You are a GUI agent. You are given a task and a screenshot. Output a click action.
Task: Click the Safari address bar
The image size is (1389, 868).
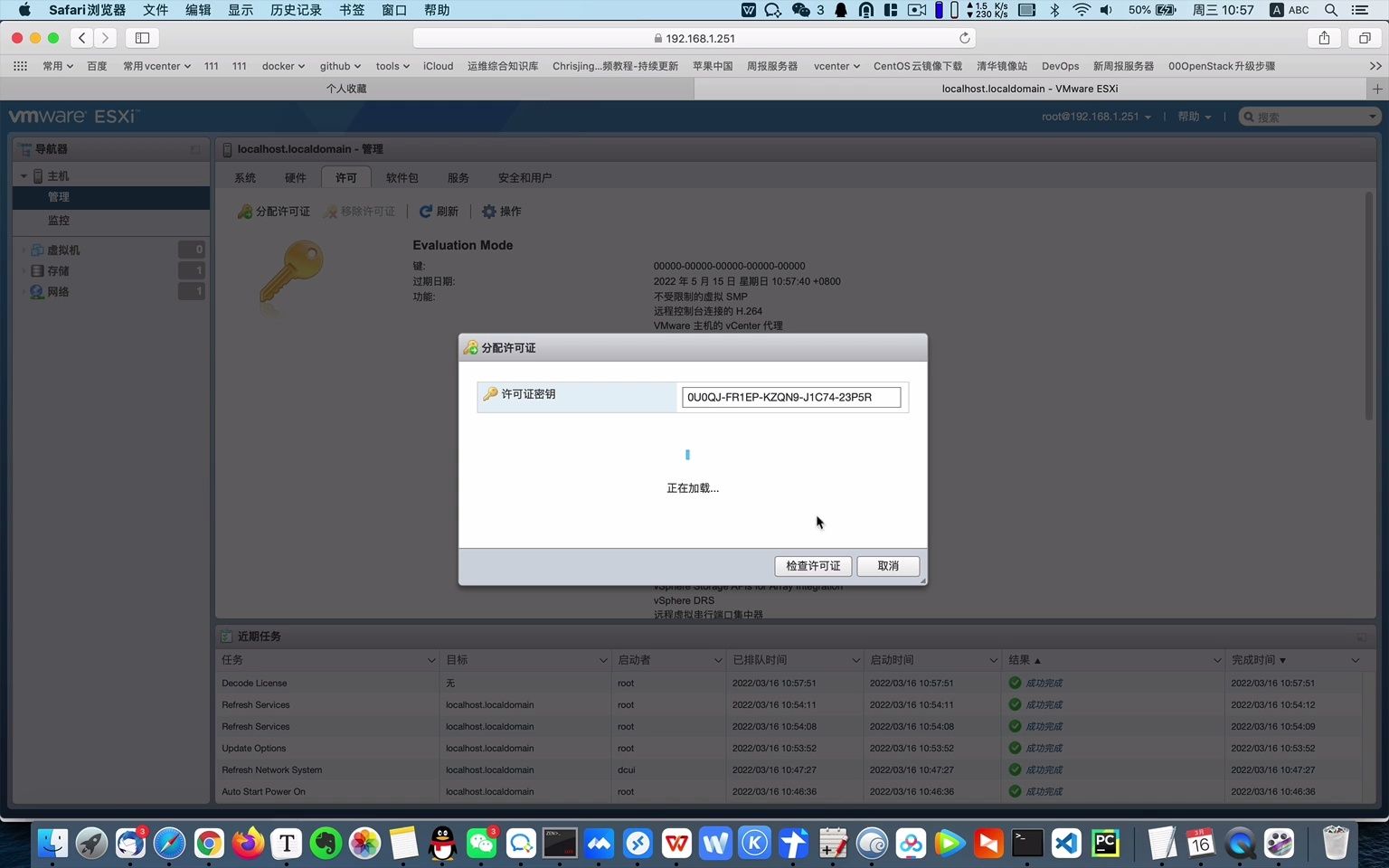[694, 38]
